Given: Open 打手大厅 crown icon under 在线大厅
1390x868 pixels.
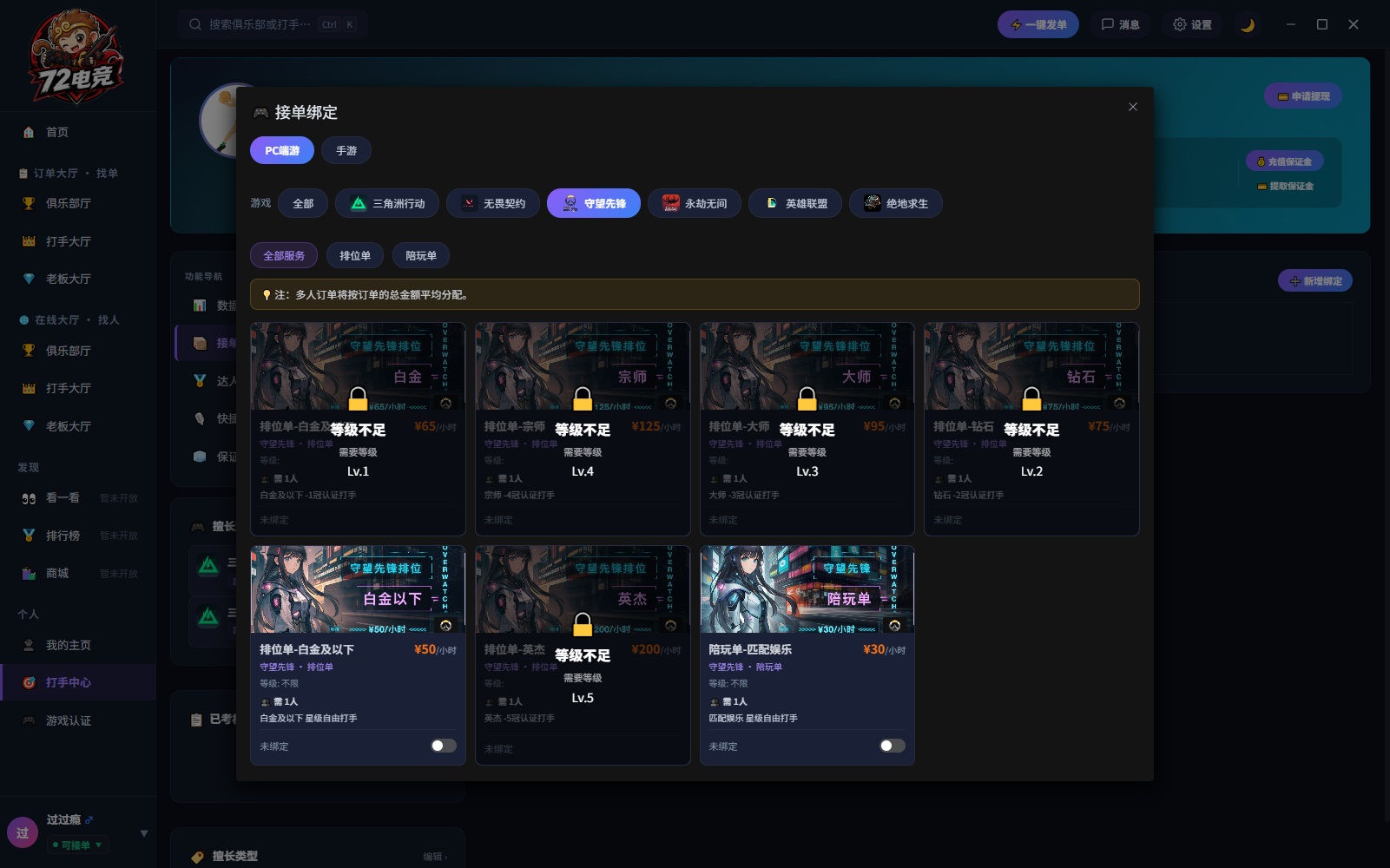Looking at the screenshot, I should click(29, 388).
